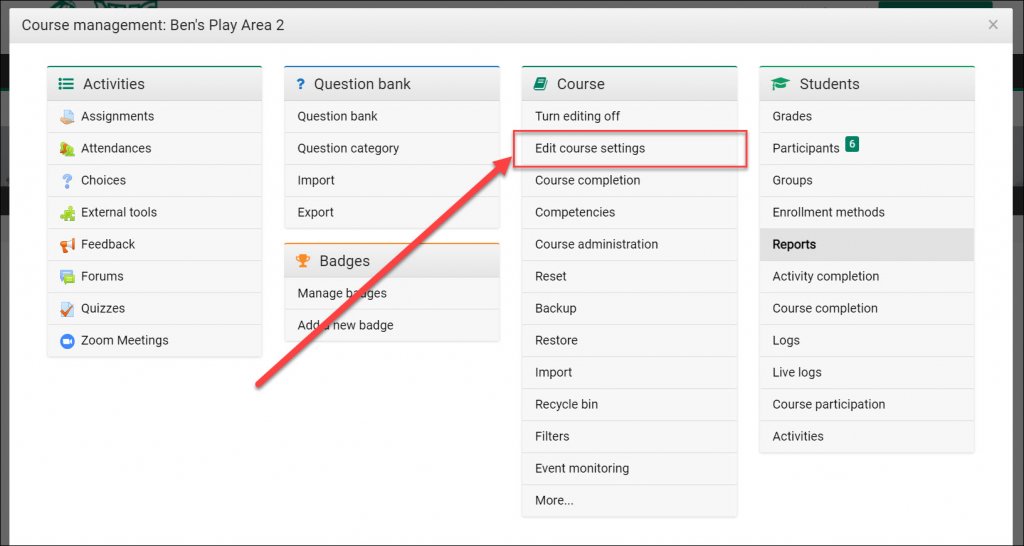This screenshot has height=546, width=1024.
Task: Click the Students graduation cap icon
Action: pyautogui.click(x=780, y=84)
